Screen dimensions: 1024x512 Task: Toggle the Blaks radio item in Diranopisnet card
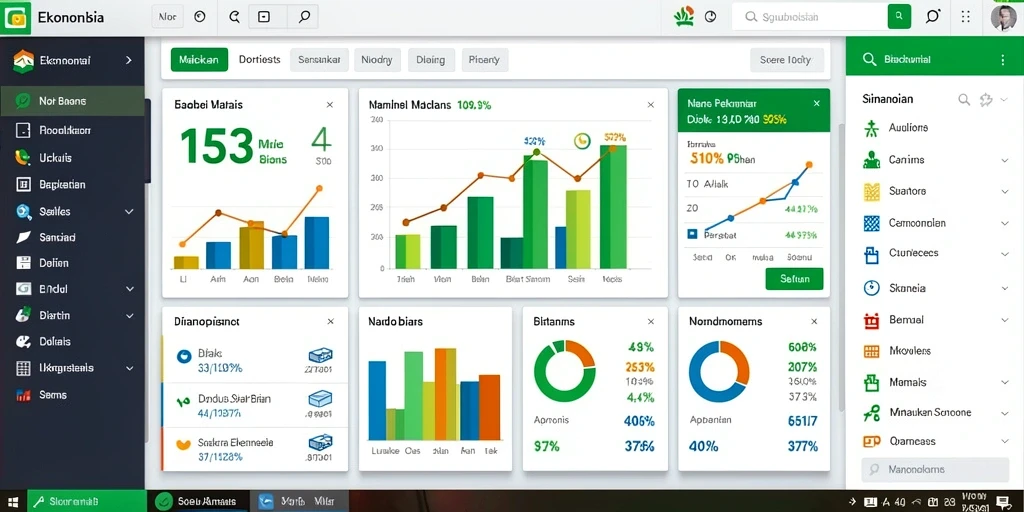[184, 356]
